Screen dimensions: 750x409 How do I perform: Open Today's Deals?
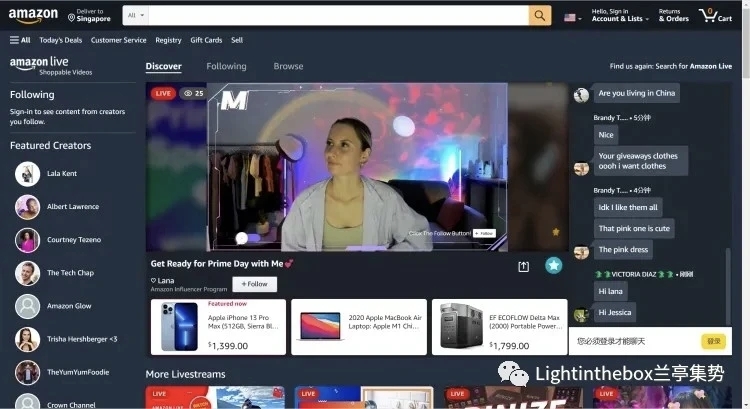click(61, 40)
